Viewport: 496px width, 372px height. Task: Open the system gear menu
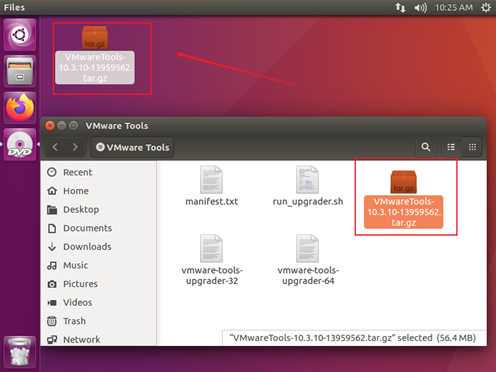point(486,7)
